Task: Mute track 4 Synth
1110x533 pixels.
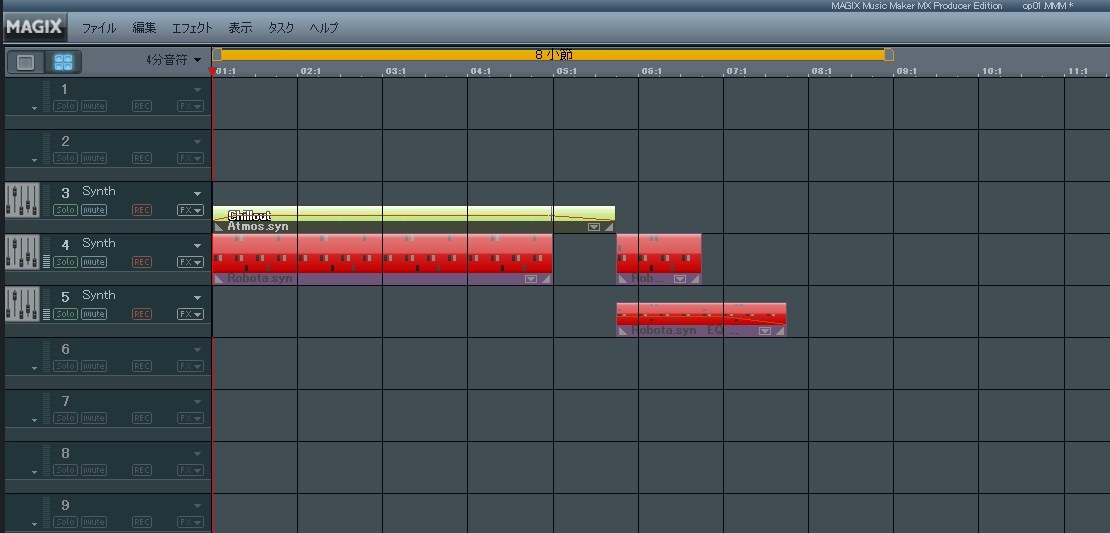Action: [94, 262]
